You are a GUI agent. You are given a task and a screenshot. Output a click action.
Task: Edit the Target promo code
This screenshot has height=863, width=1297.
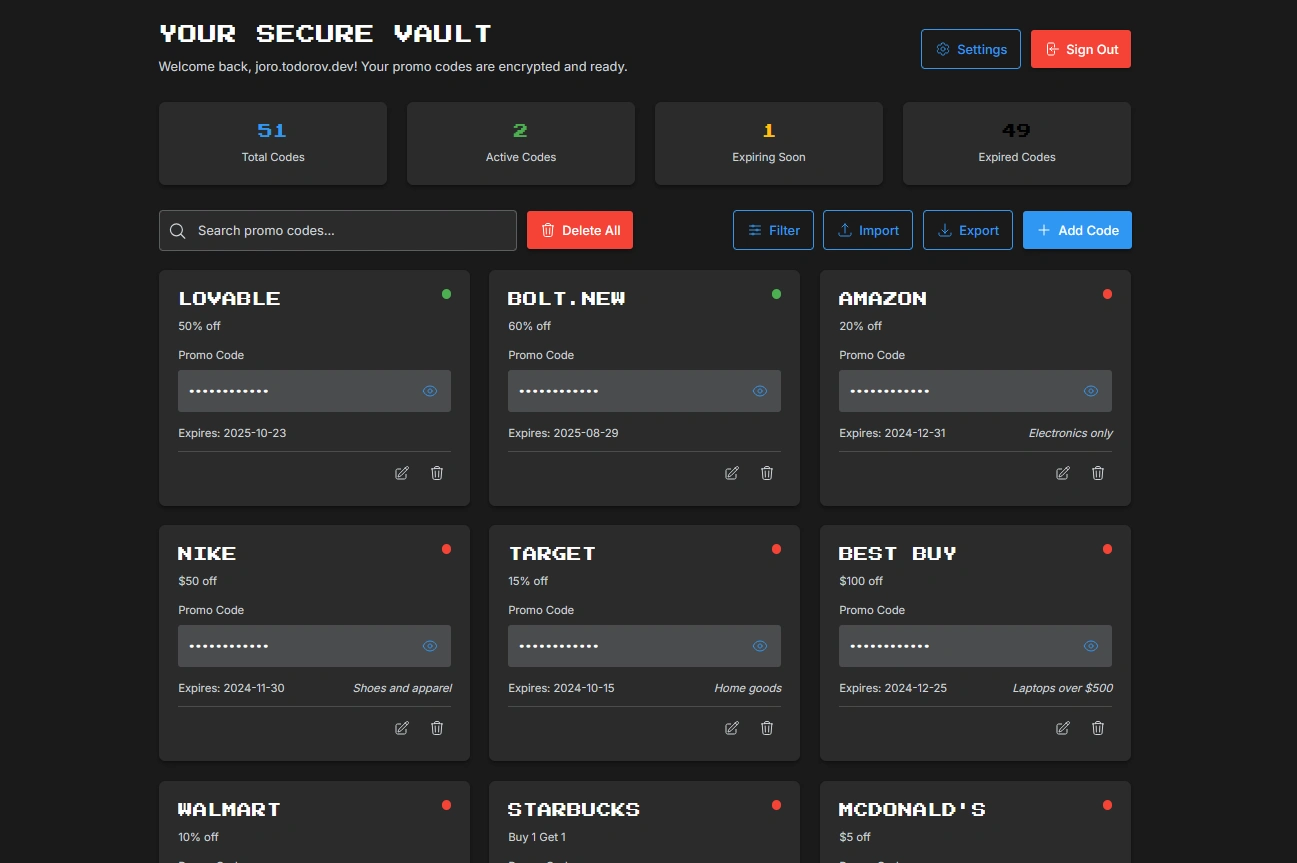click(732, 728)
